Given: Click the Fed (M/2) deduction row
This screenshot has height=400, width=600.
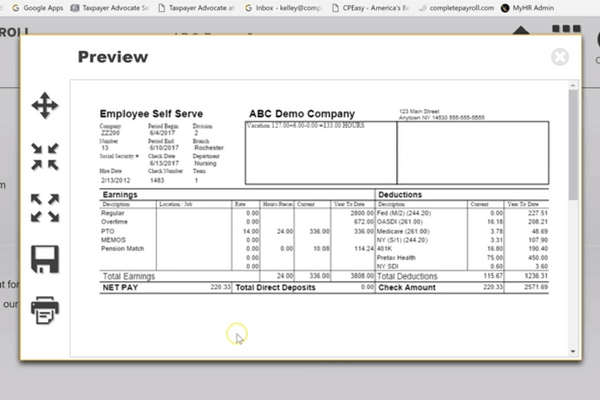Looking at the screenshot, I should point(404,213).
